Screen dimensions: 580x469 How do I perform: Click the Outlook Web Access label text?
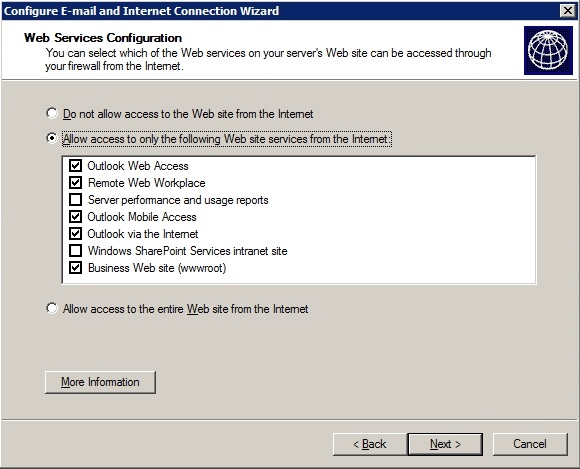click(x=138, y=166)
